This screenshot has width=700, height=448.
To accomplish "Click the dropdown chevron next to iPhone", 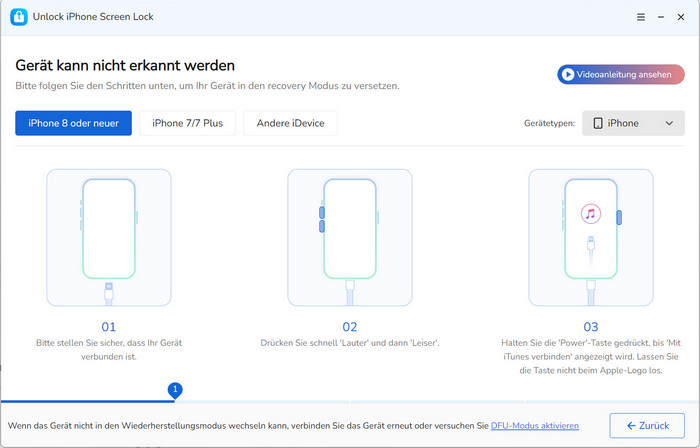I will (669, 123).
